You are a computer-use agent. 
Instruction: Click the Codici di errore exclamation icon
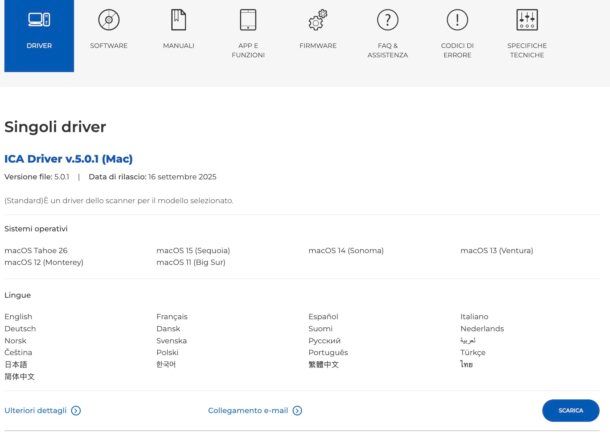point(457,19)
